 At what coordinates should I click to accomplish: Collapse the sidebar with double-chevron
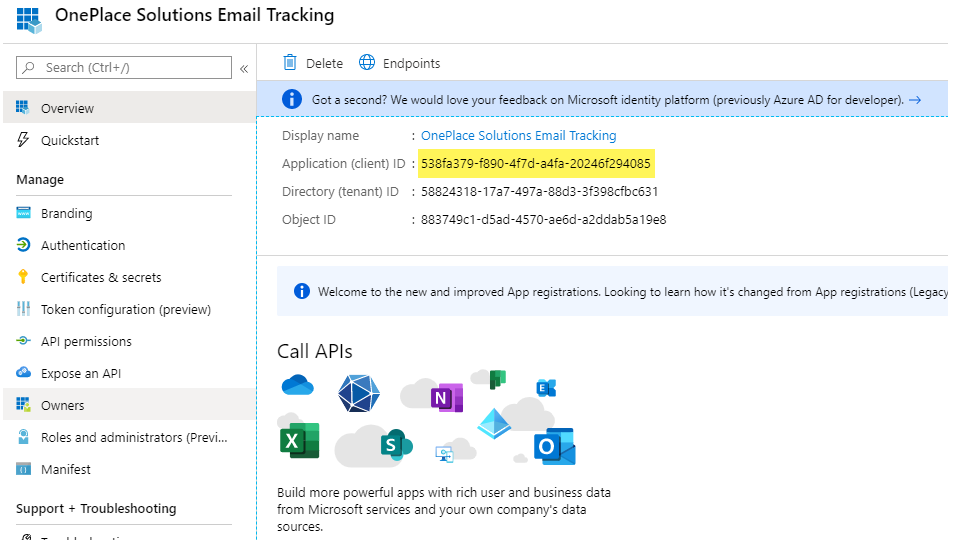pyautogui.click(x=244, y=68)
